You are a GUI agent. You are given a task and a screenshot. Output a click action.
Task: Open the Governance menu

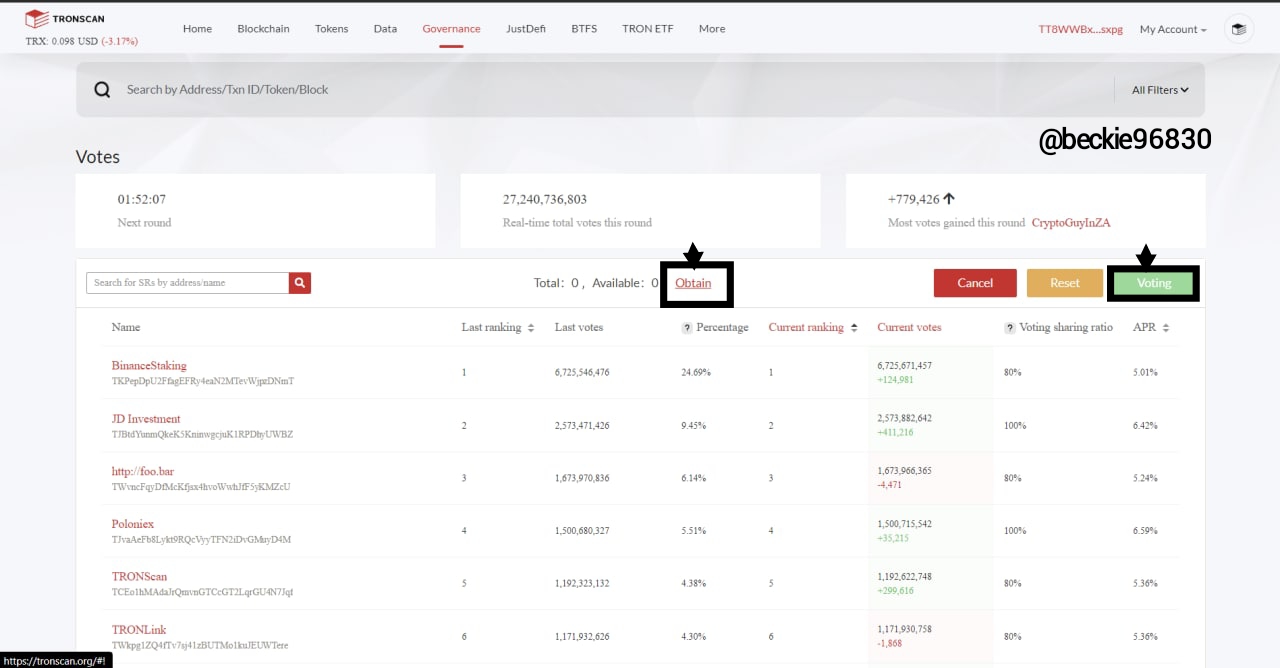point(451,29)
